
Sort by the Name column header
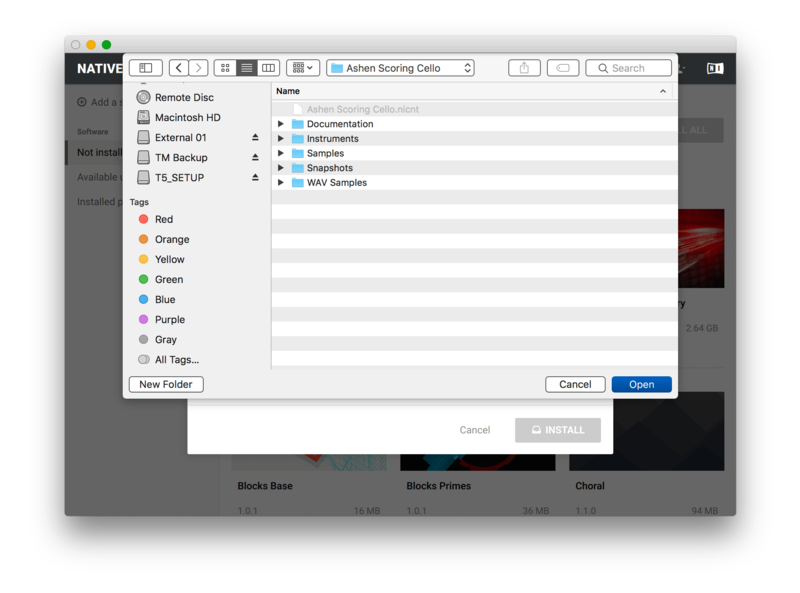[288, 91]
